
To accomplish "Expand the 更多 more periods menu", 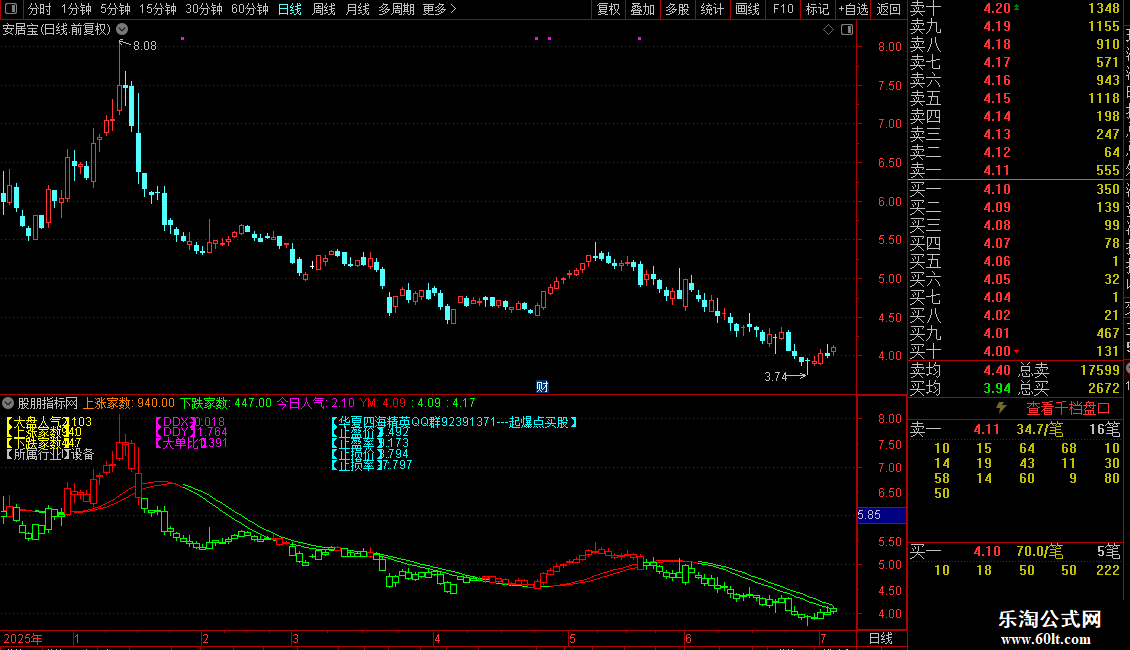I will tap(439, 9).
